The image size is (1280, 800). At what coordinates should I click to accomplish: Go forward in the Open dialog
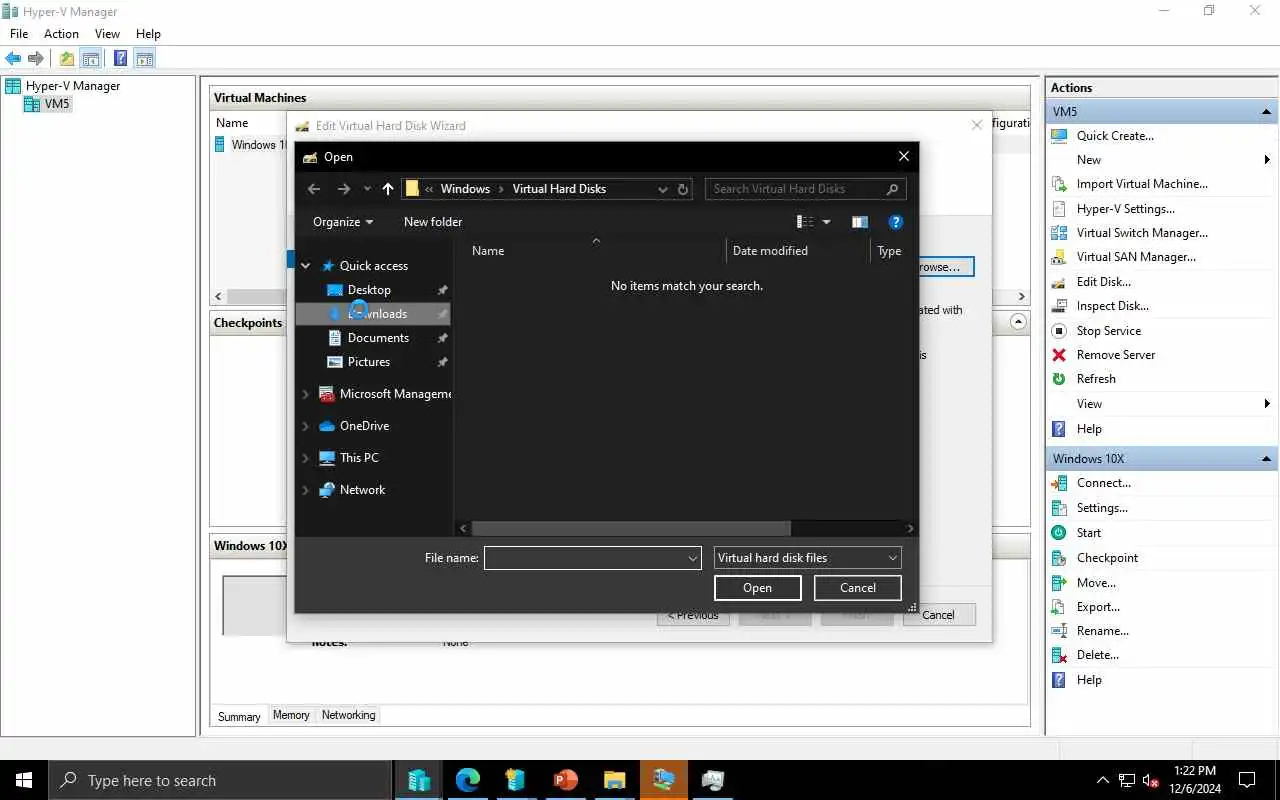coord(343,189)
